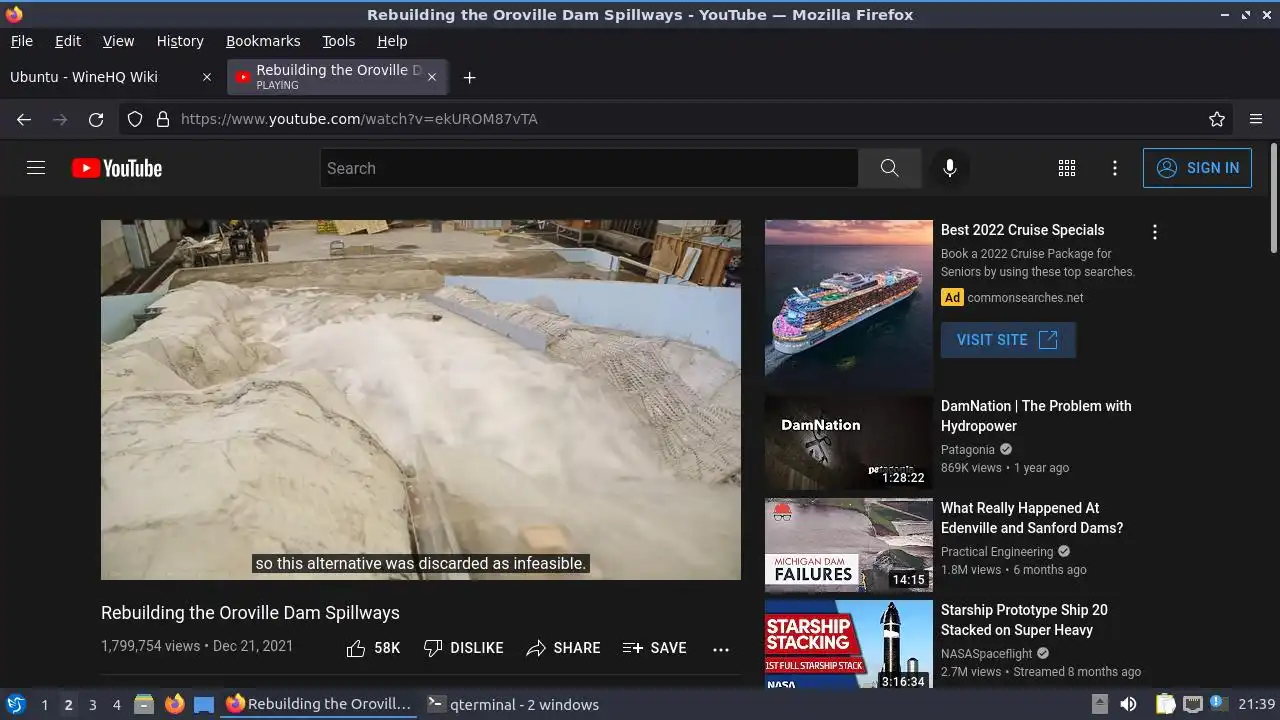The width and height of the screenshot is (1280, 720).
Task: Close the Ubuntu - WineHQ Wiki tab
Action: (207, 77)
